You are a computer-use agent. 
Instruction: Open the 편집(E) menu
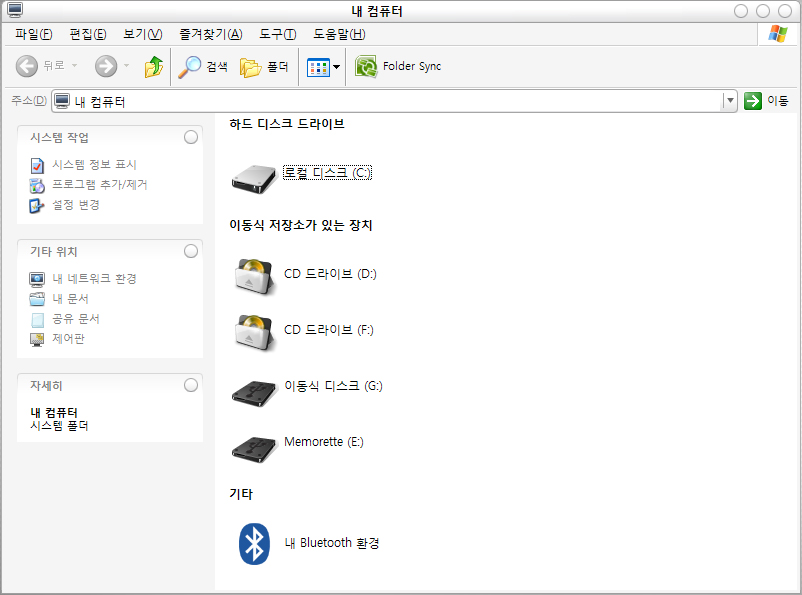(x=88, y=34)
